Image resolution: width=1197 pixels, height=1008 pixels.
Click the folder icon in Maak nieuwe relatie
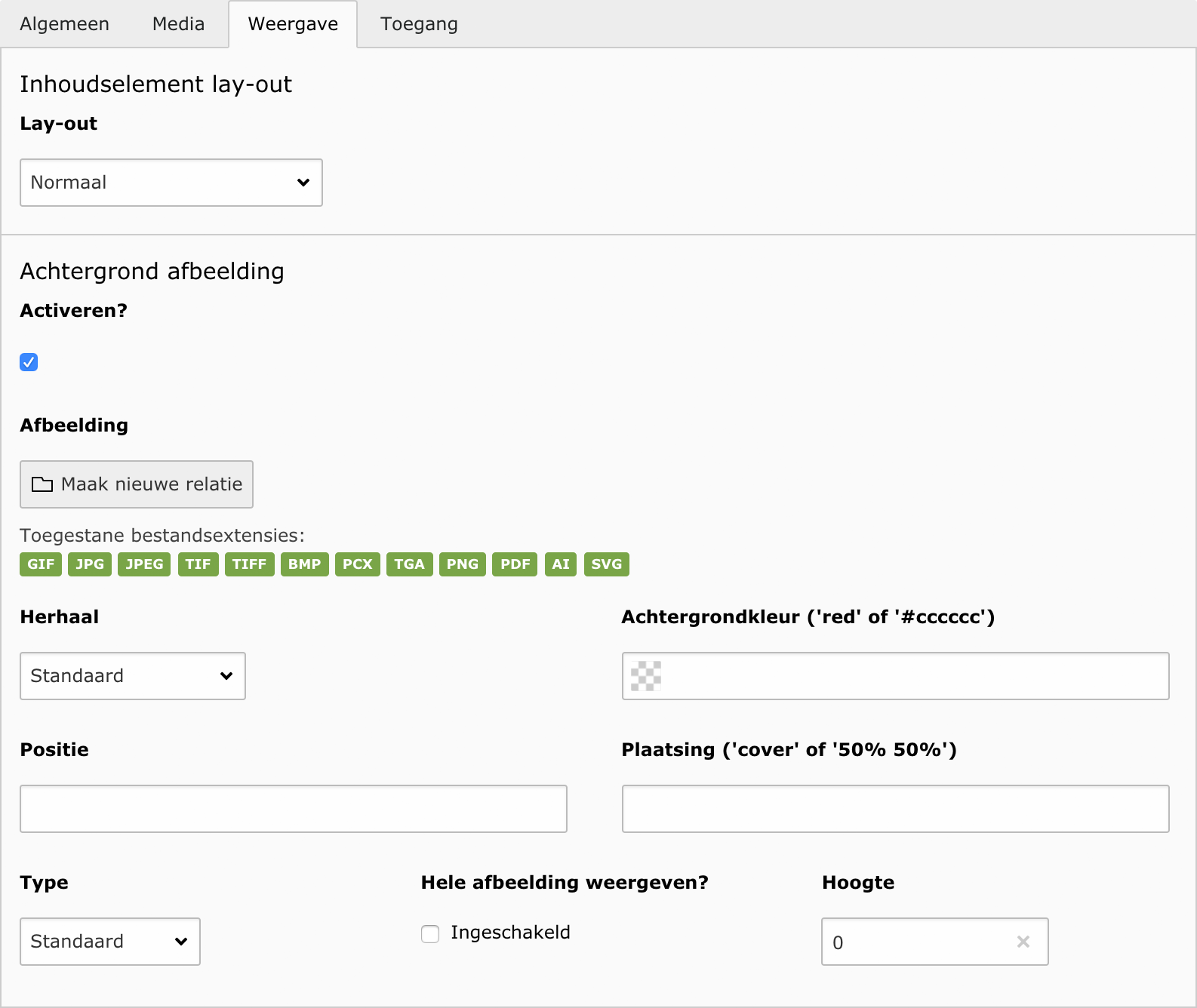click(42, 484)
